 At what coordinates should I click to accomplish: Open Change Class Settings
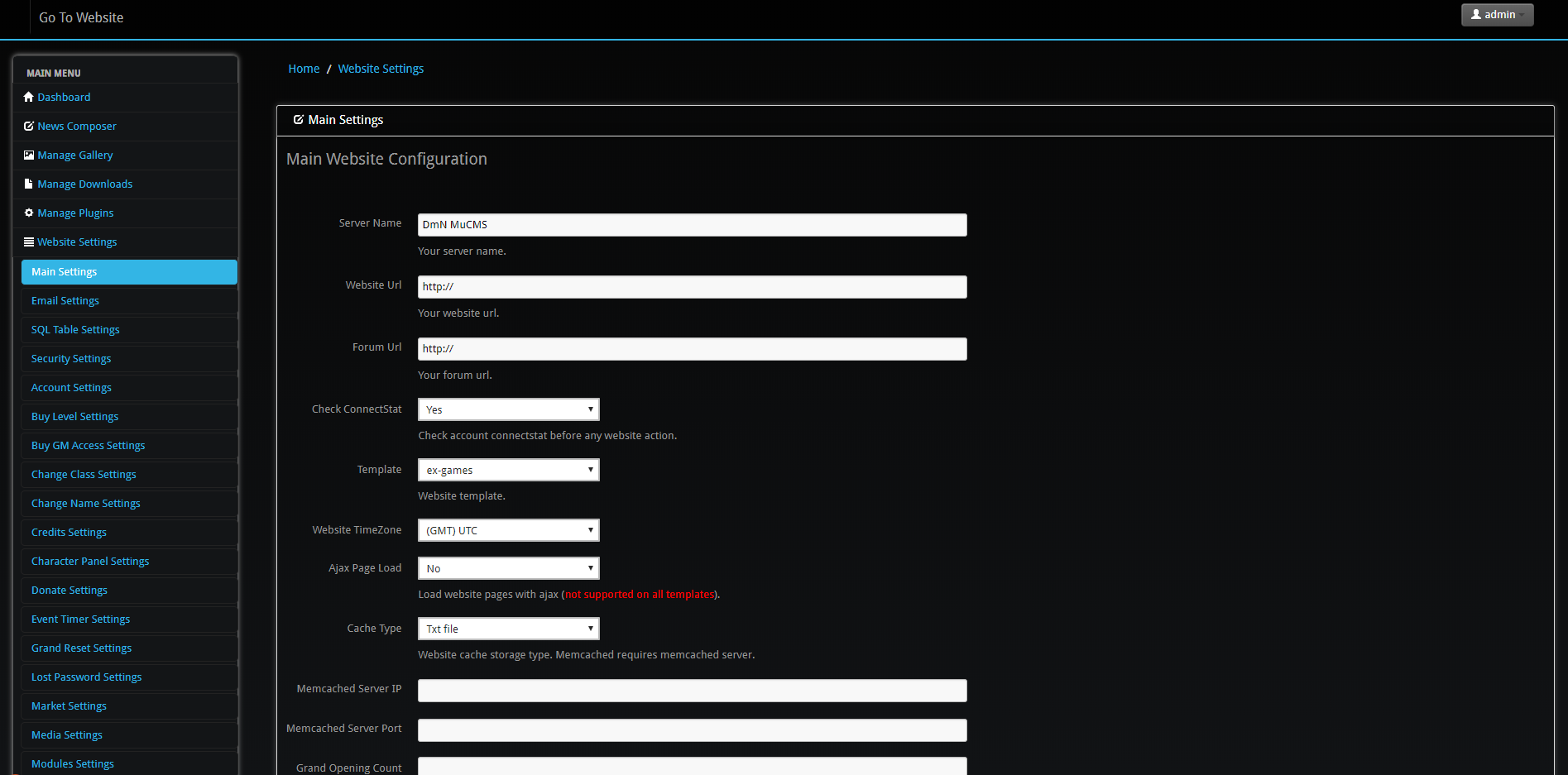(129, 475)
